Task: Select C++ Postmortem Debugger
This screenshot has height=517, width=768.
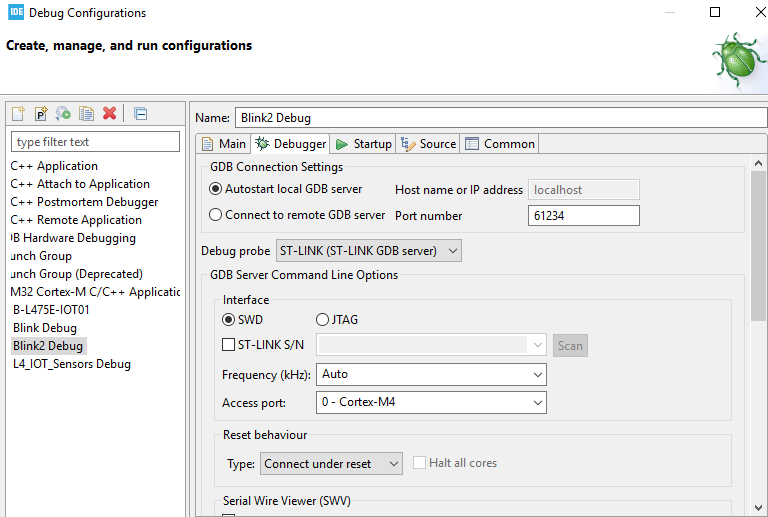Action: [x=84, y=202]
